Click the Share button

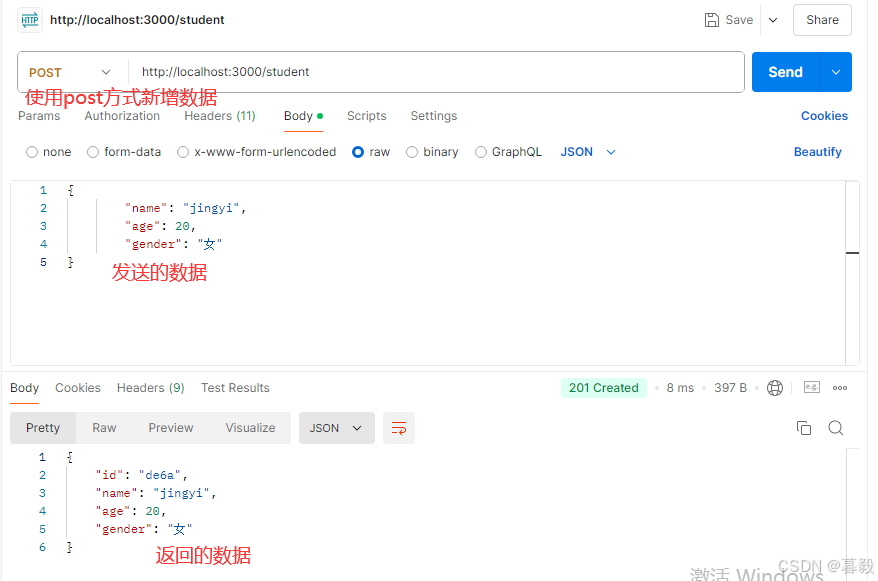[822, 20]
